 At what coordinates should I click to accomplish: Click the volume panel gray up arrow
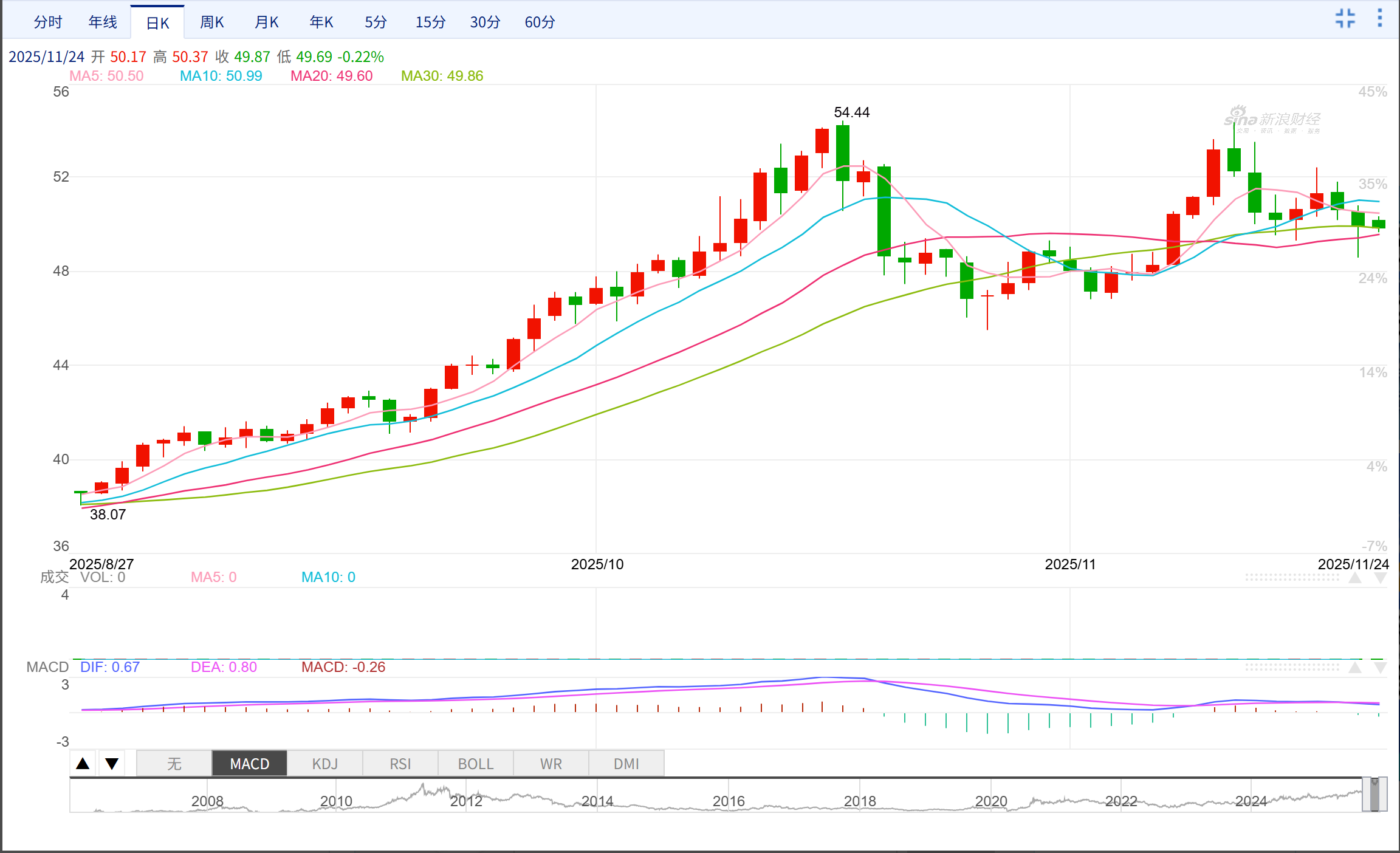[x=1354, y=578]
